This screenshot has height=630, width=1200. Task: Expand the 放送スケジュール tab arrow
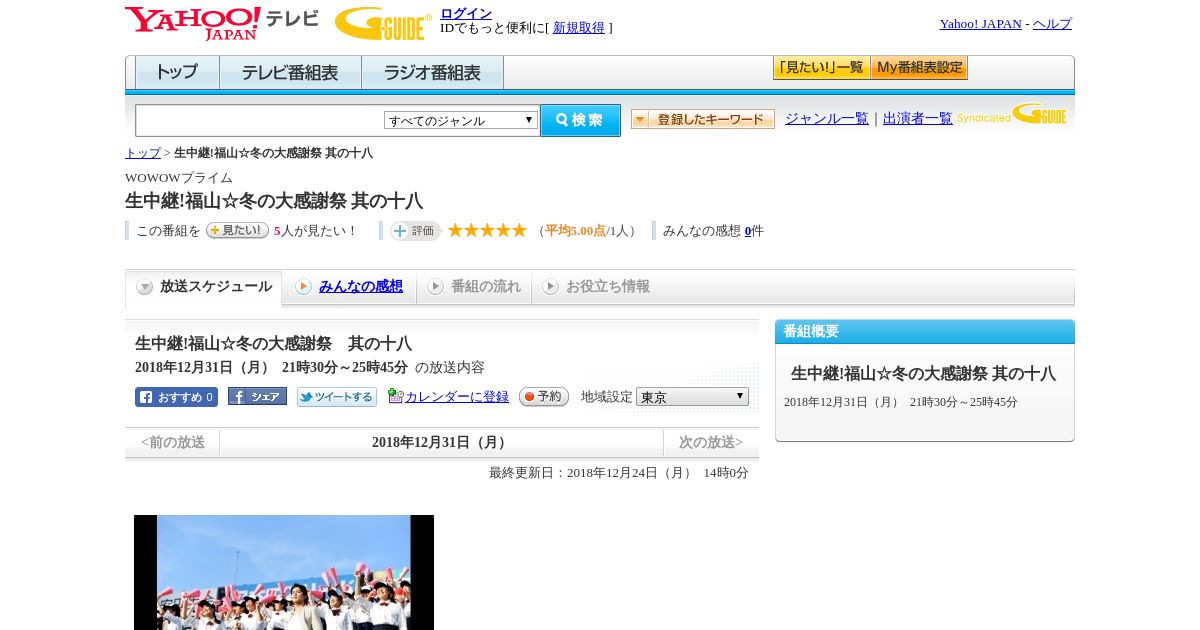pyautogui.click(x=145, y=287)
